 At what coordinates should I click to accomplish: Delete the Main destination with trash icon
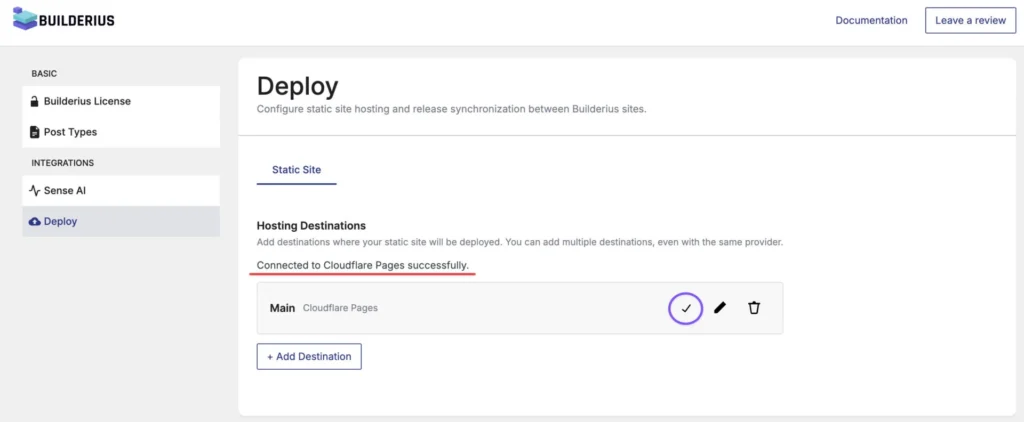pos(754,308)
